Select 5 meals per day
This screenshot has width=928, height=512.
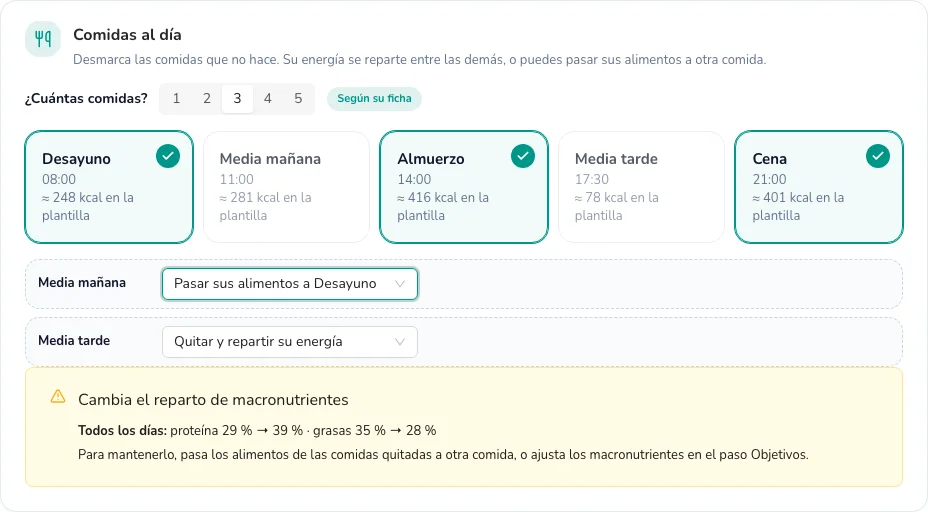298,98
